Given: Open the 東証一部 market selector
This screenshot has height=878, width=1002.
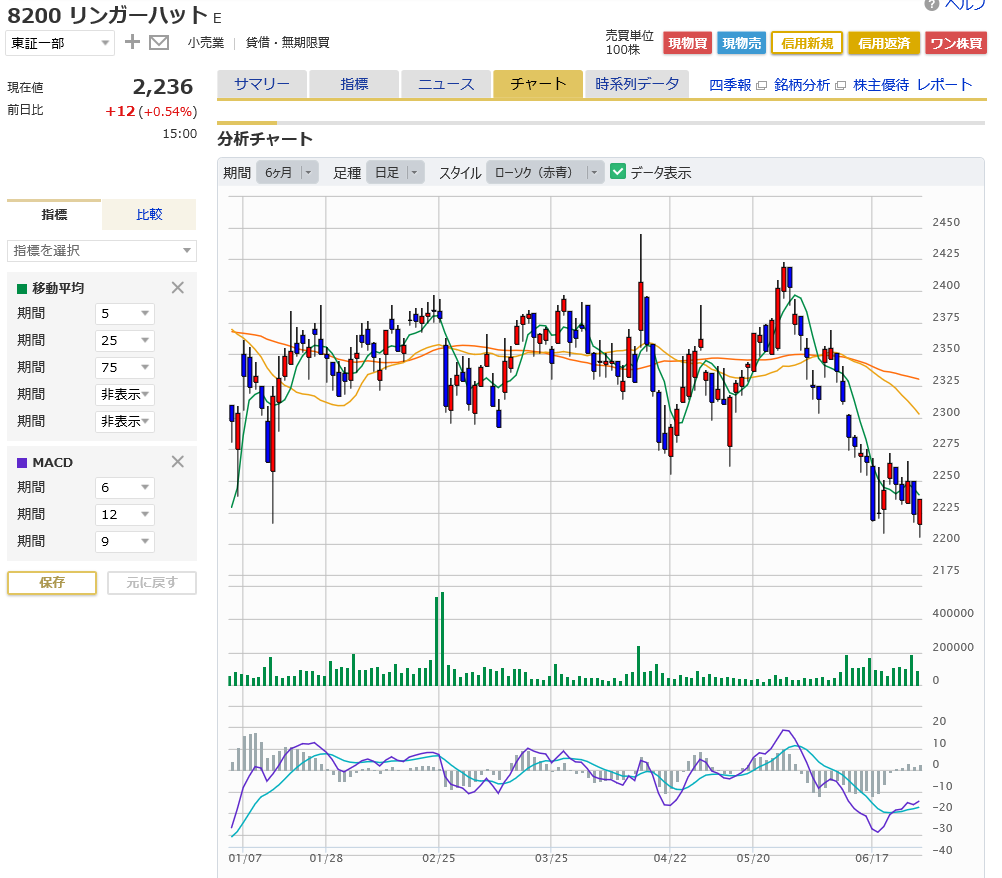Looking at the screenshot, I should click(60, 43).
